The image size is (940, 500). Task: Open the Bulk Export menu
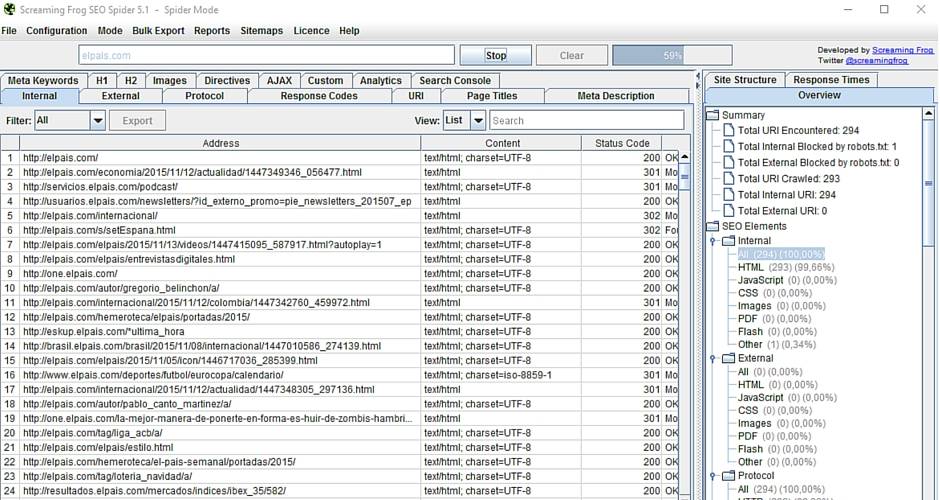coord(158,31)
